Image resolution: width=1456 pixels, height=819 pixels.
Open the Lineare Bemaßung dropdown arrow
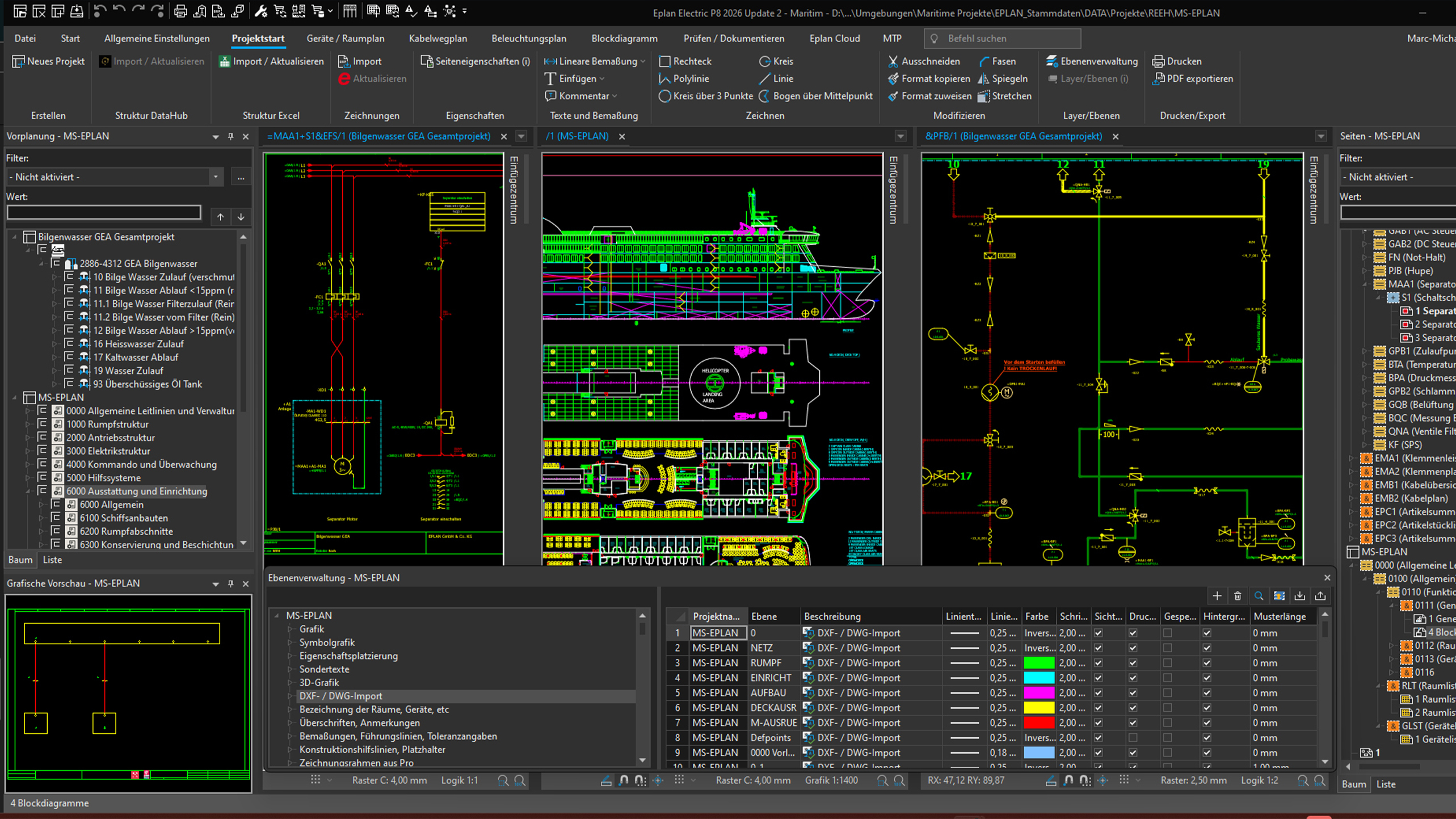643,61
